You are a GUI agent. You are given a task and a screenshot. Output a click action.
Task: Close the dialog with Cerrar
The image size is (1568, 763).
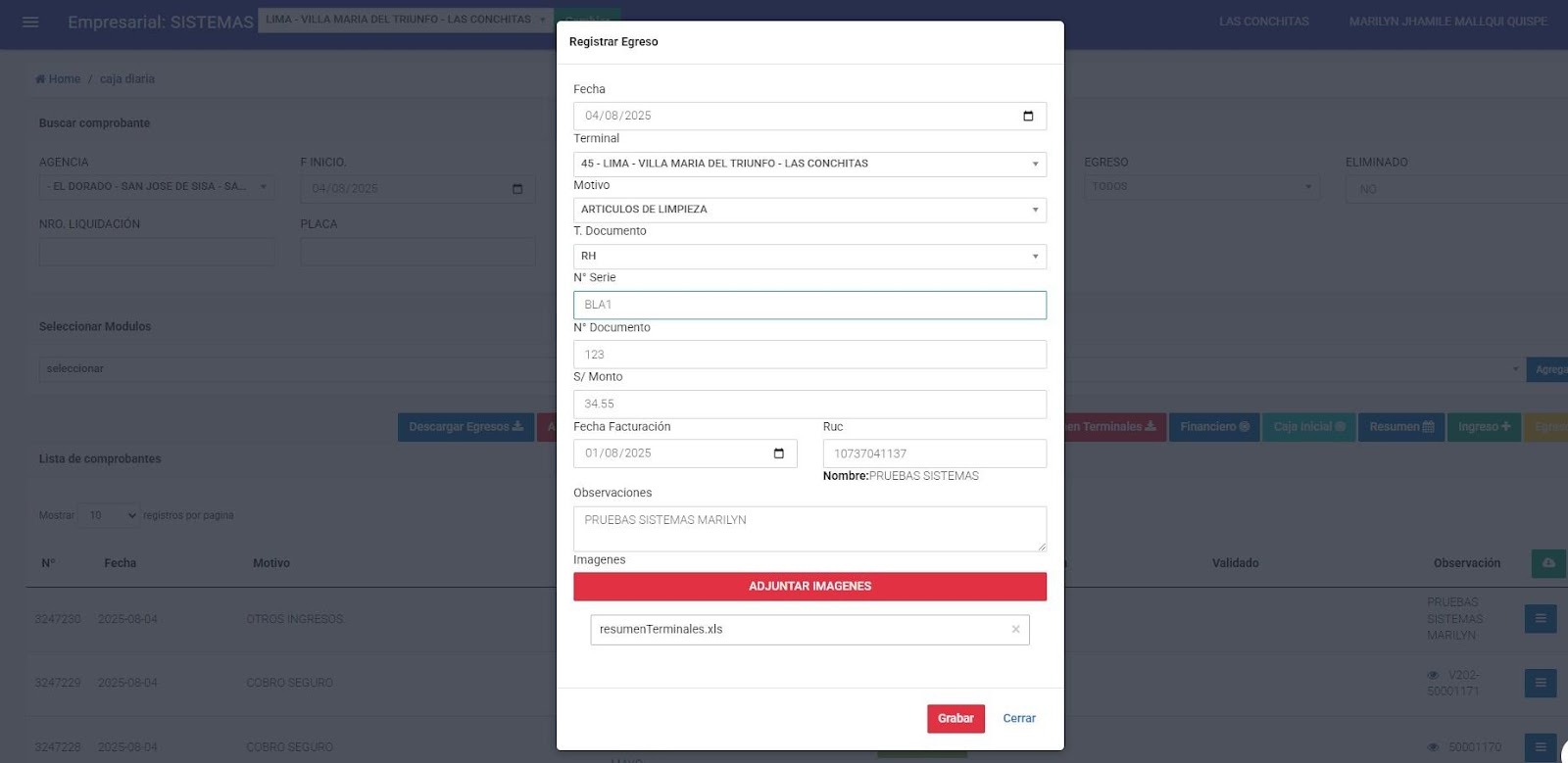coord(1019,718)
